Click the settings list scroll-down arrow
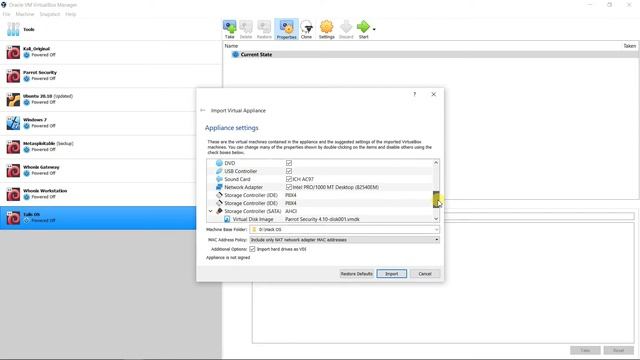 pyautogui.click(x=436, y=219)
